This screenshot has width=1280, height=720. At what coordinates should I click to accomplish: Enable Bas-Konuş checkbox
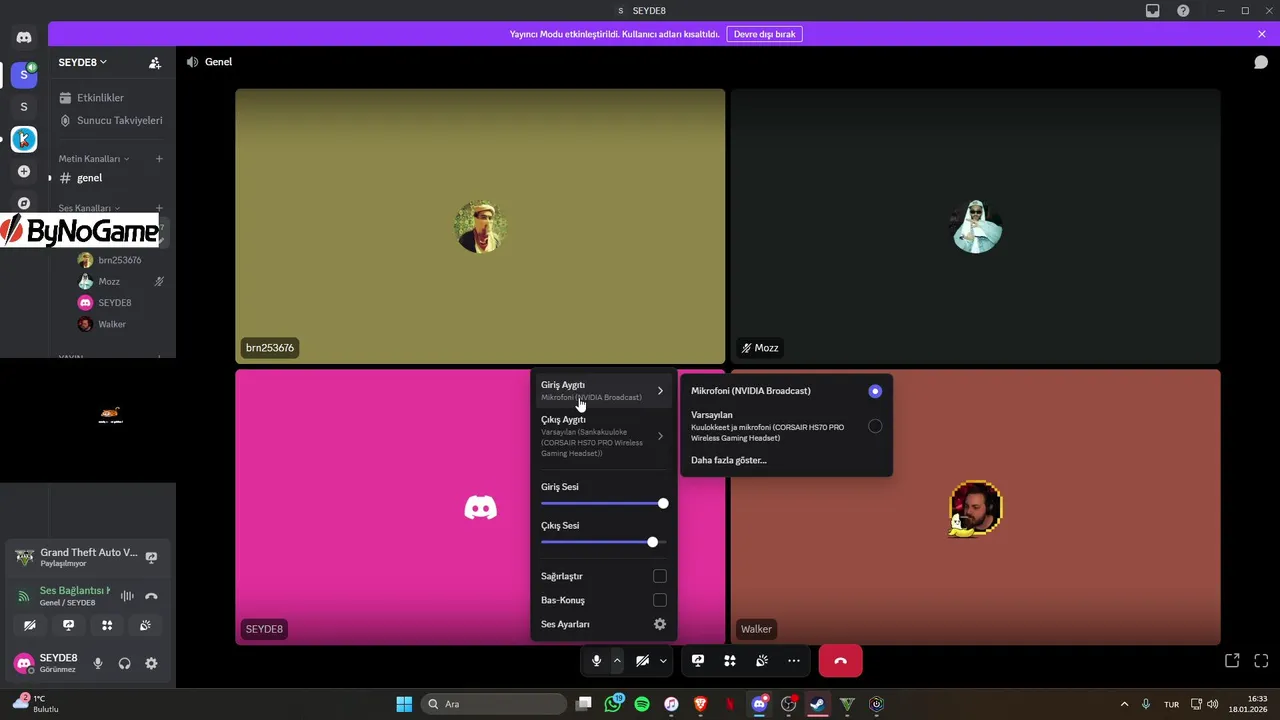coord(660,600)
